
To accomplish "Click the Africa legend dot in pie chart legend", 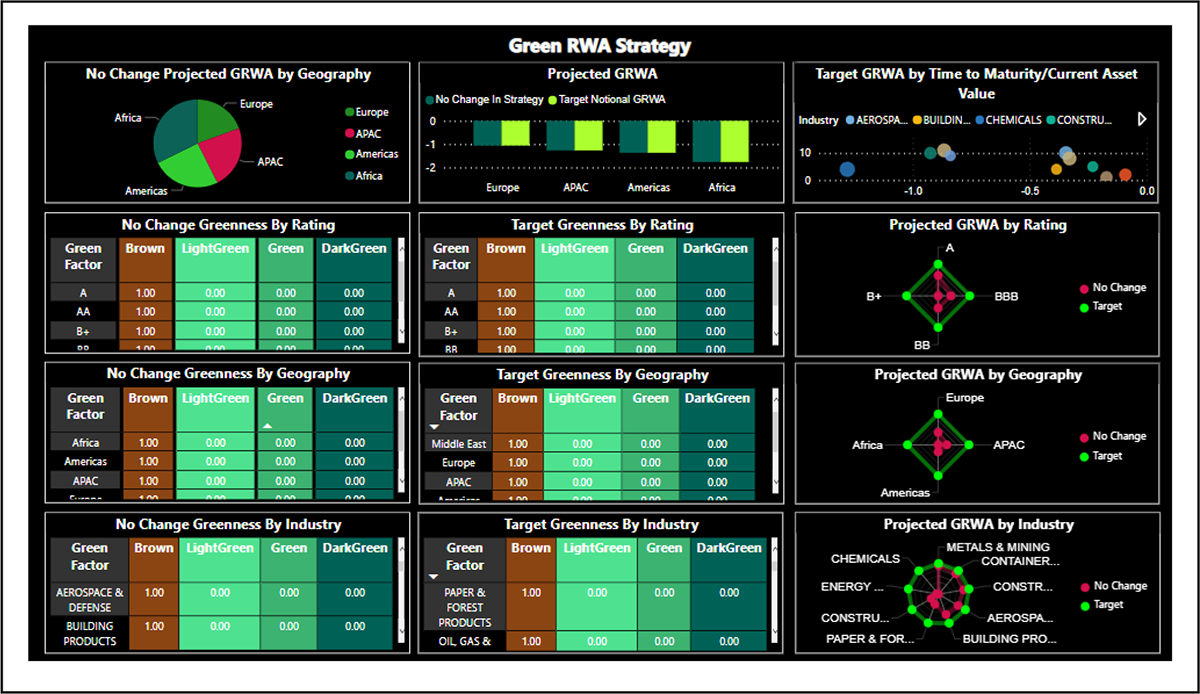I will (349, 176).
